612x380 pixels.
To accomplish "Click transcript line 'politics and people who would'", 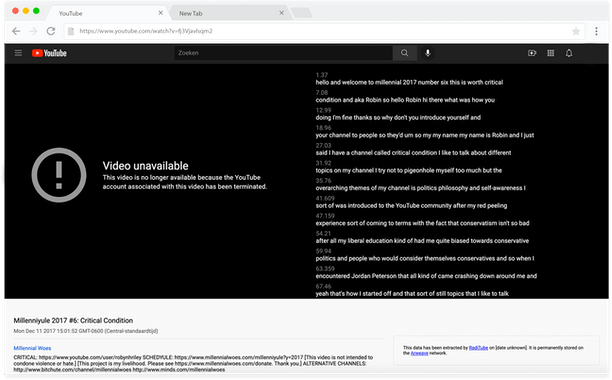I will coord(425,258).
